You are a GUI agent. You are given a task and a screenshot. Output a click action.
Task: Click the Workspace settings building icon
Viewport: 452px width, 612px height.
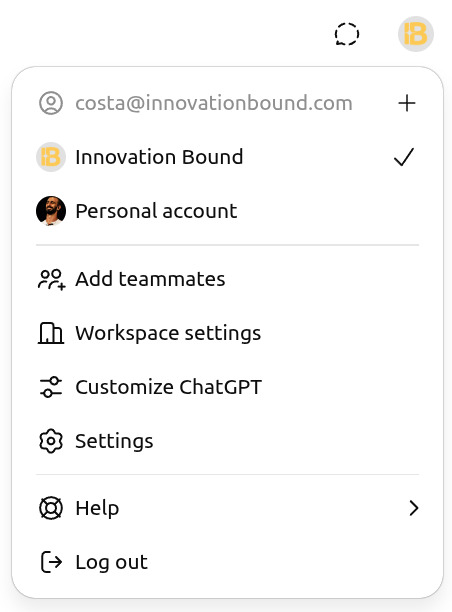[x=51, y=333]
